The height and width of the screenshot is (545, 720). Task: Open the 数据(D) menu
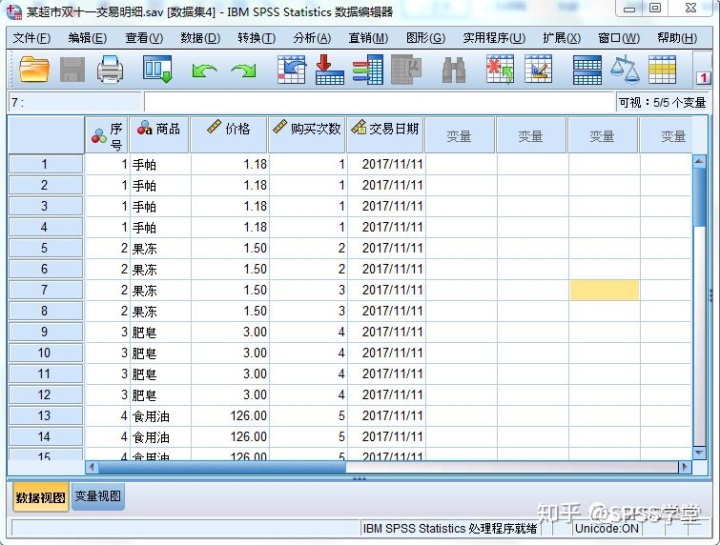200,38
